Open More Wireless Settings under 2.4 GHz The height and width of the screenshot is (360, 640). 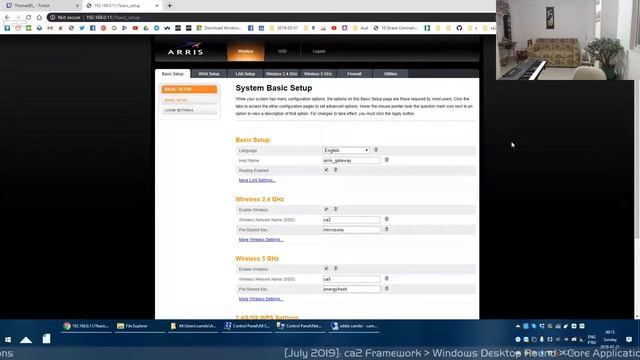(261, 240)
